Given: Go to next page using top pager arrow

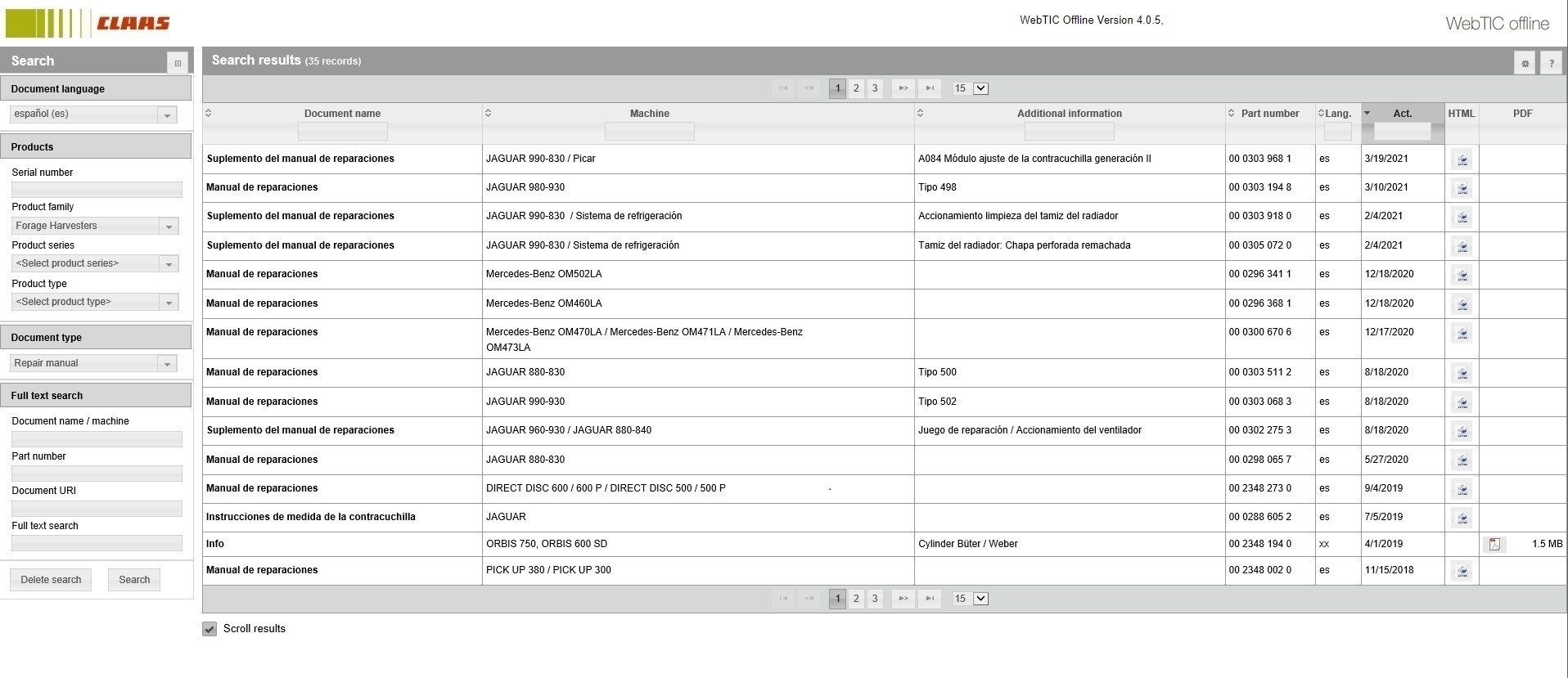Looking at the screenshot, I should click(x=903, y=88).
